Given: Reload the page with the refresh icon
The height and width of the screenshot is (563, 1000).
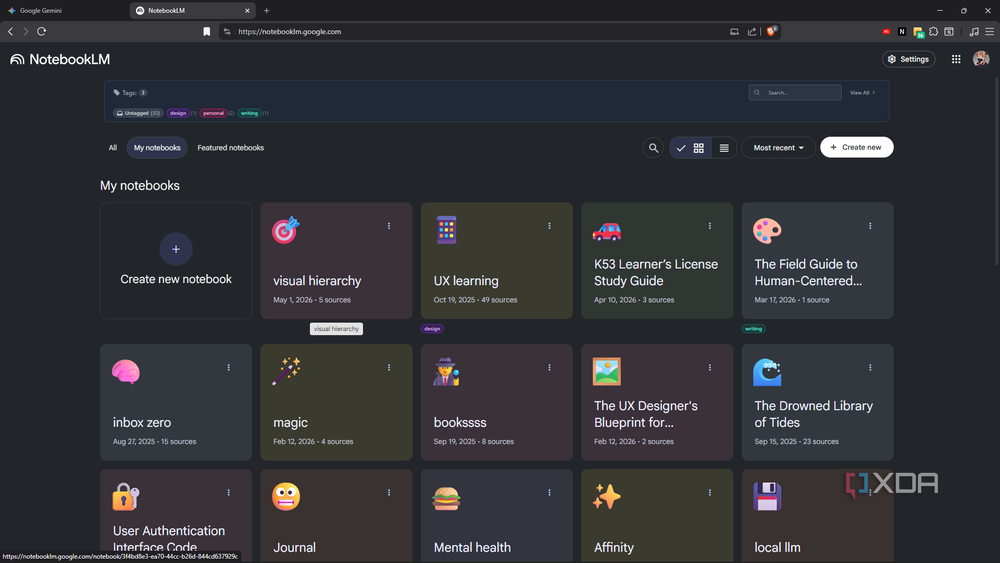Looking at the screenshot, I should click(41, 31).
